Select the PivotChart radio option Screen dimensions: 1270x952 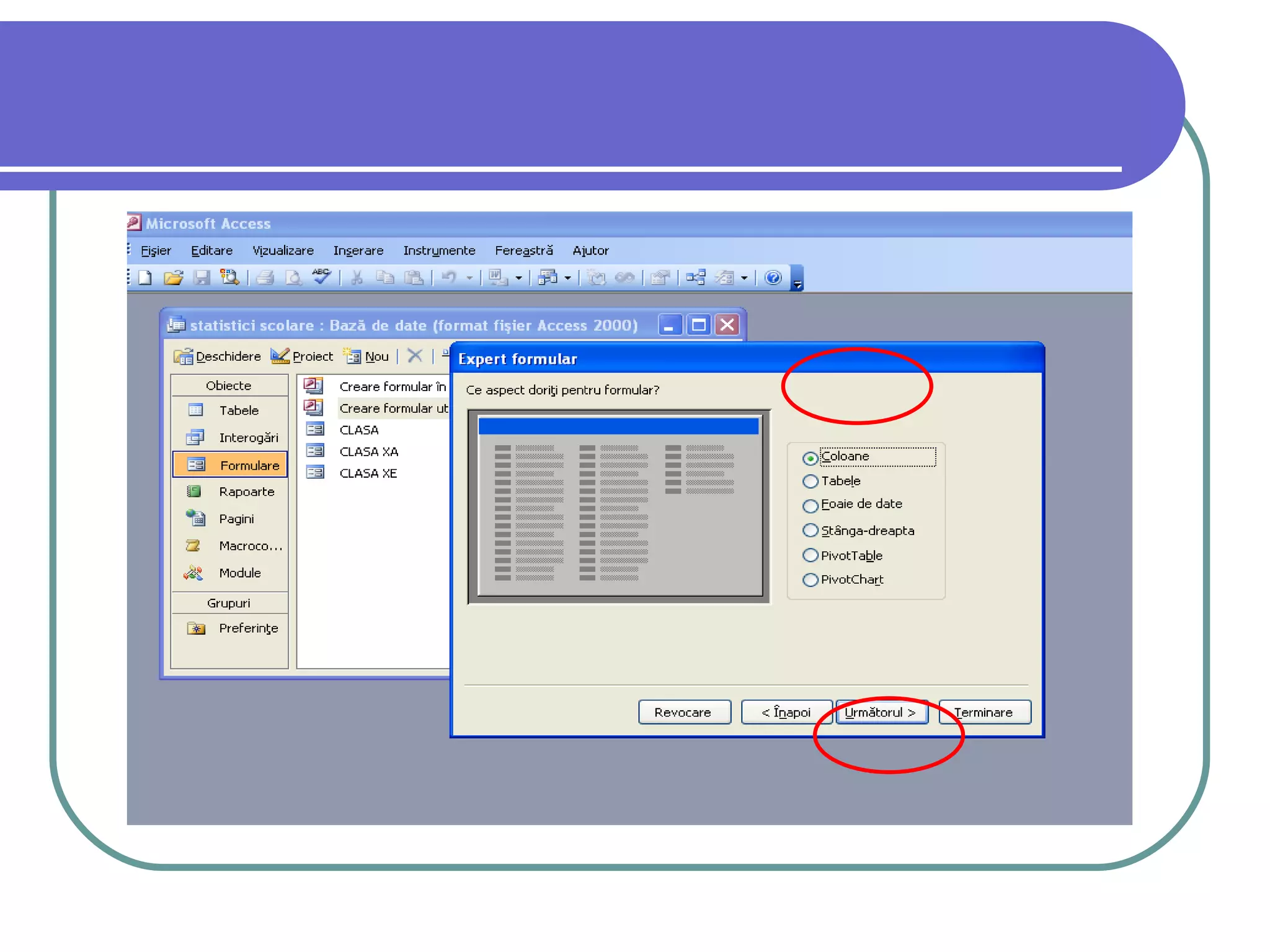click(810, 580)
